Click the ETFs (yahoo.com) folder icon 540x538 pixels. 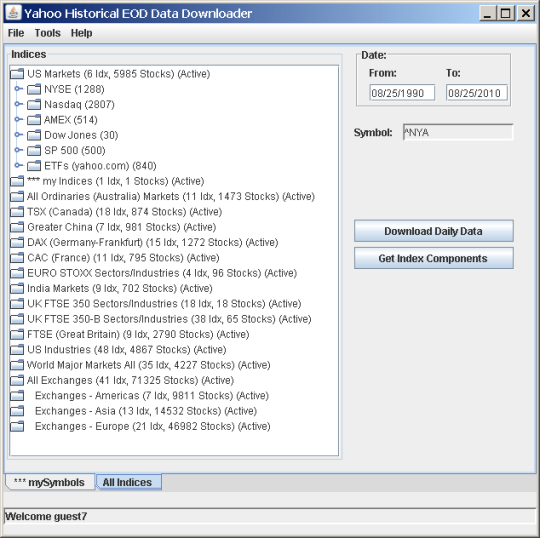(34, 166)
